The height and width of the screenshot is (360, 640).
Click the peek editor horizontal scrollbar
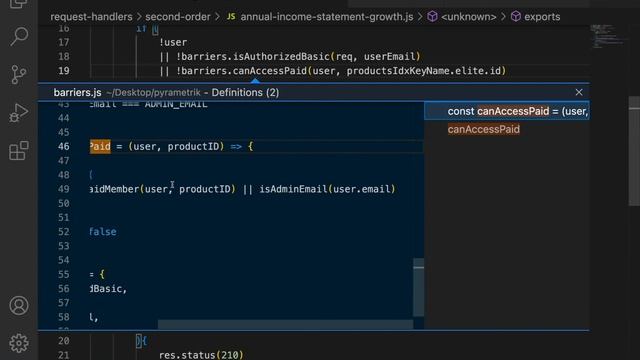285,324
